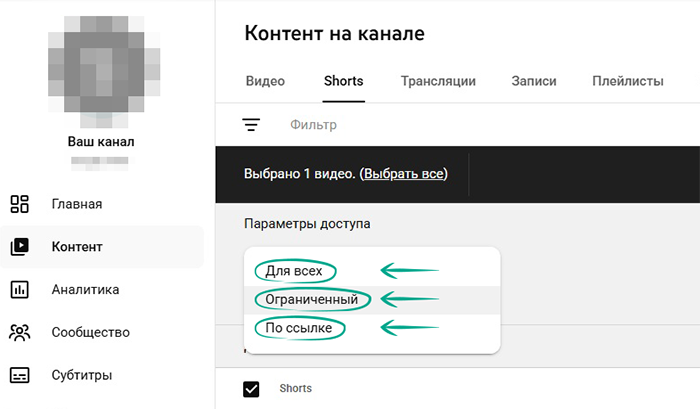Uncheck the Shorts video checkbox
700x409 pixels.
tap(251, 389)
